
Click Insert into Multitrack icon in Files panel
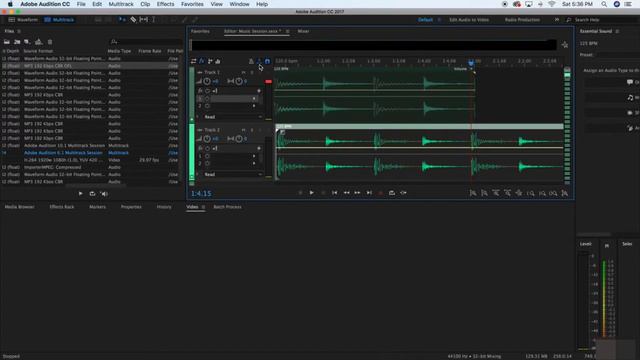pyautogui.click(x=38, y=42)
